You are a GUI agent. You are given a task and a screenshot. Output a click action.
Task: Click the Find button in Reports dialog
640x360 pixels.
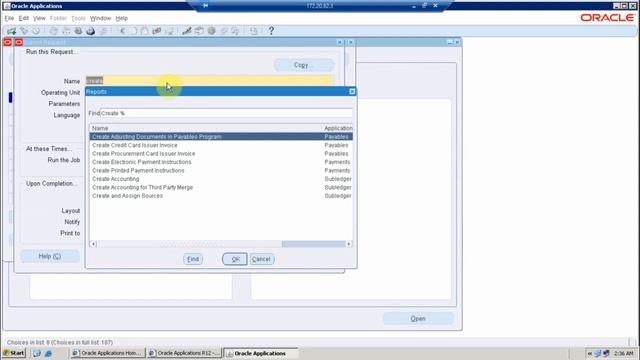click(x=193, y=259)
